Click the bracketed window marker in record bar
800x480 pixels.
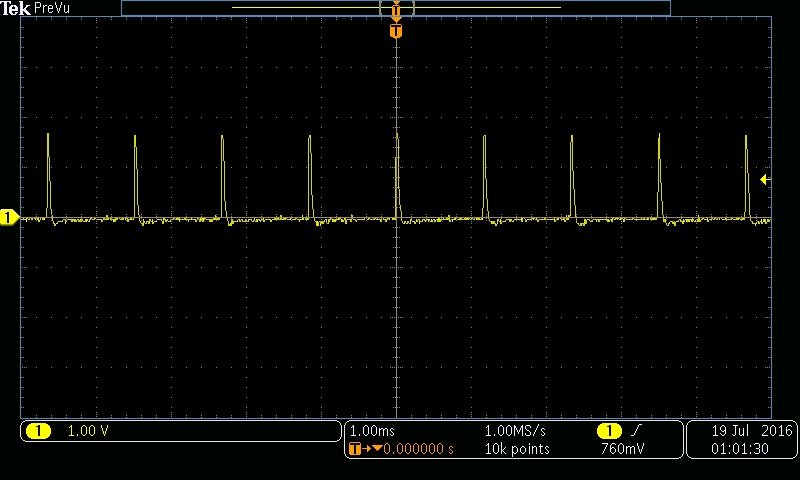[396, 8]
